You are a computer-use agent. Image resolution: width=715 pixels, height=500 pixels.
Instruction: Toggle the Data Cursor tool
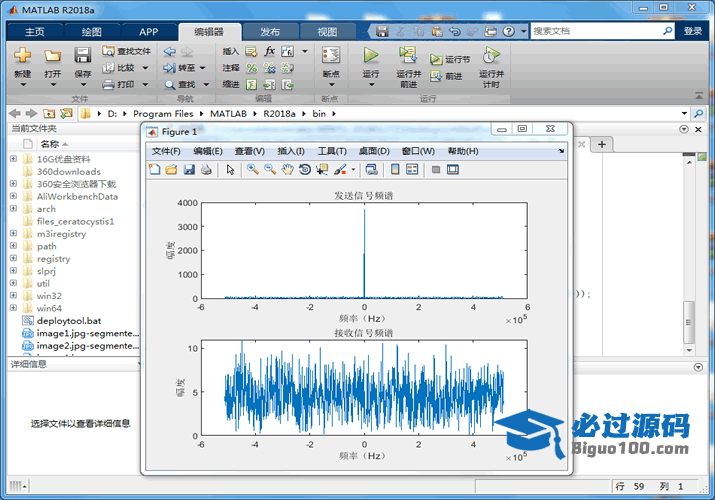[322, 170]
